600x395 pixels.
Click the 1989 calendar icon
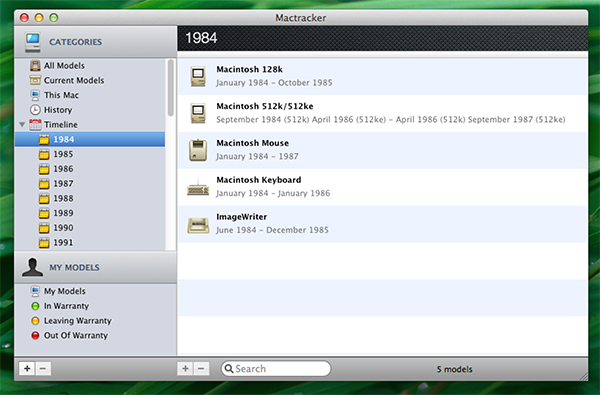click(x=44, y=213)
